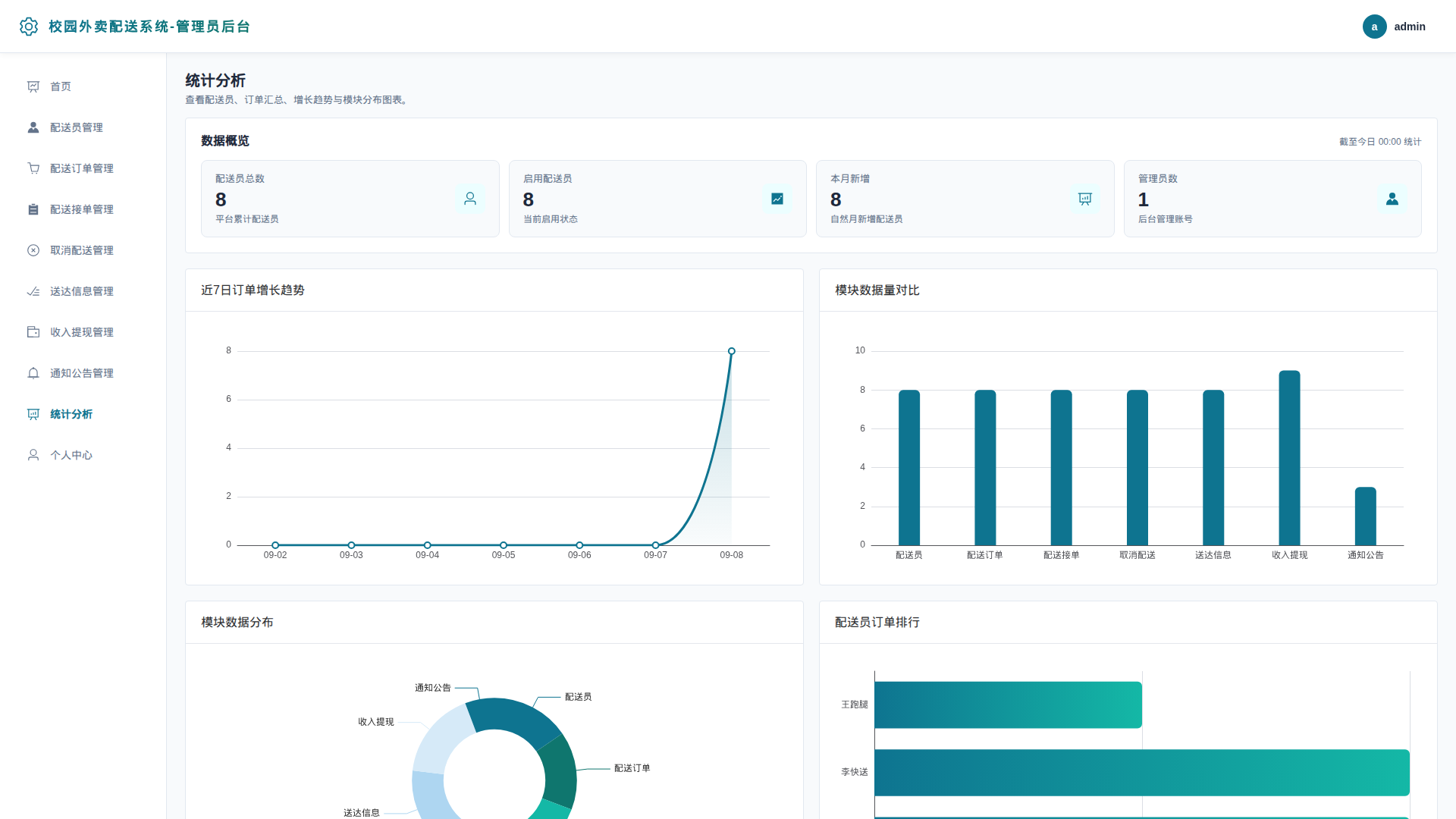Click the 配送员管理 person icon
1456x819 pixels.
coord(33,127)
